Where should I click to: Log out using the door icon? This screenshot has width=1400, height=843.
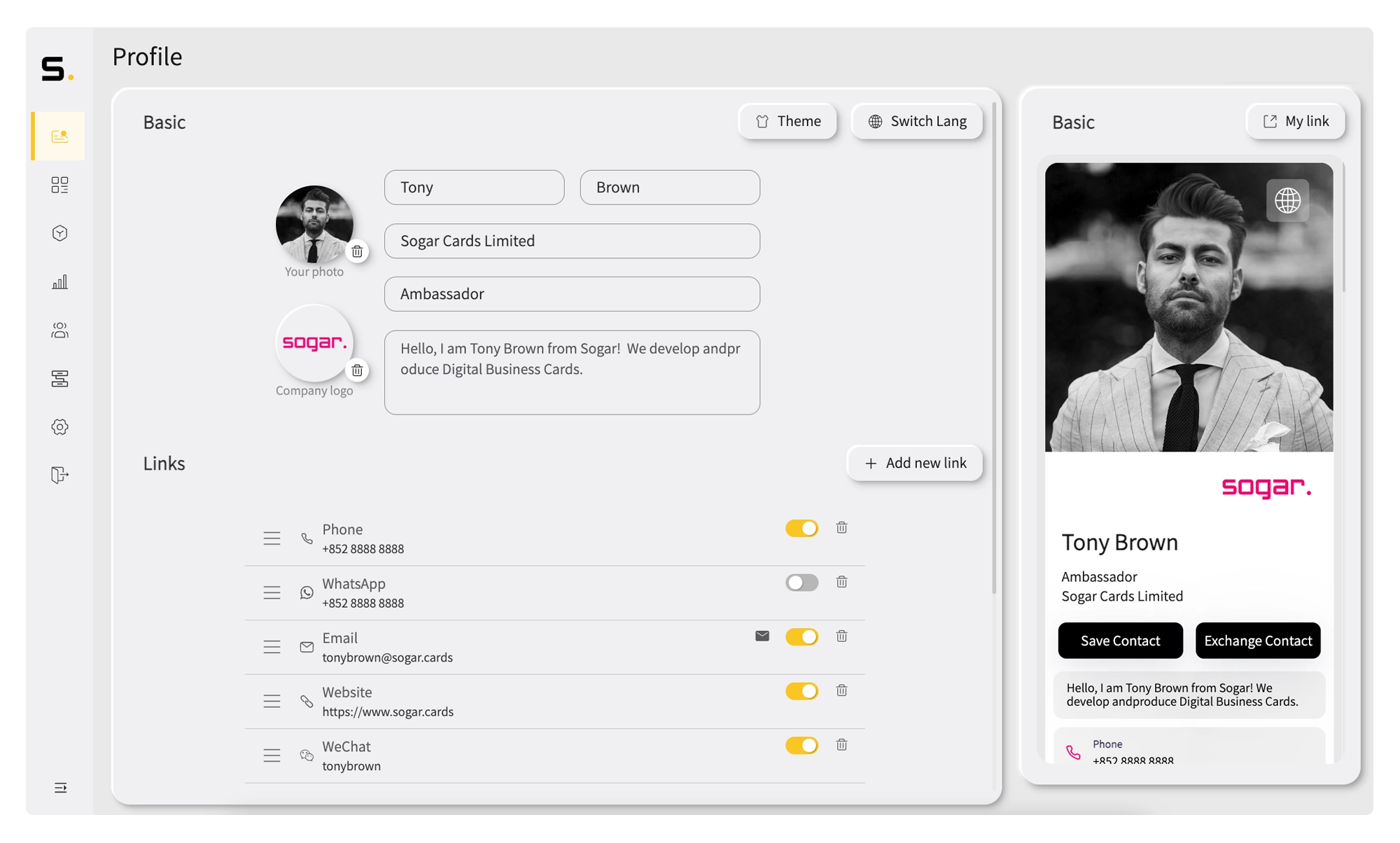click(60, 475)
